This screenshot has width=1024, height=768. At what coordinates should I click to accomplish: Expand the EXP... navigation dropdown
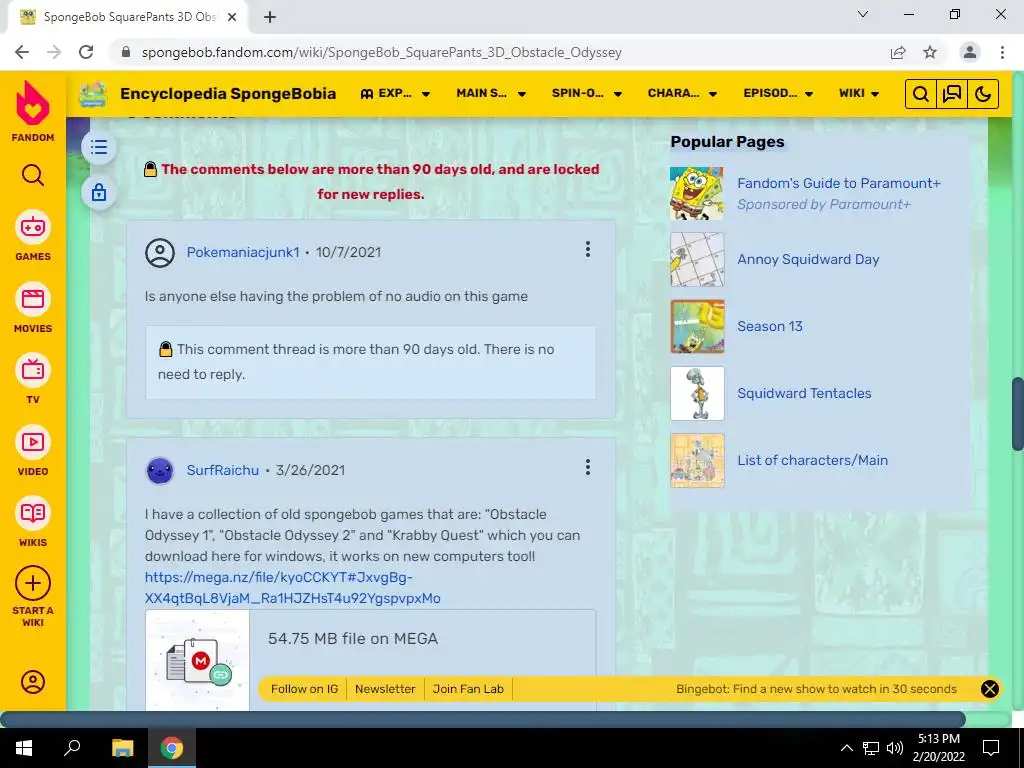pos(395,93)
